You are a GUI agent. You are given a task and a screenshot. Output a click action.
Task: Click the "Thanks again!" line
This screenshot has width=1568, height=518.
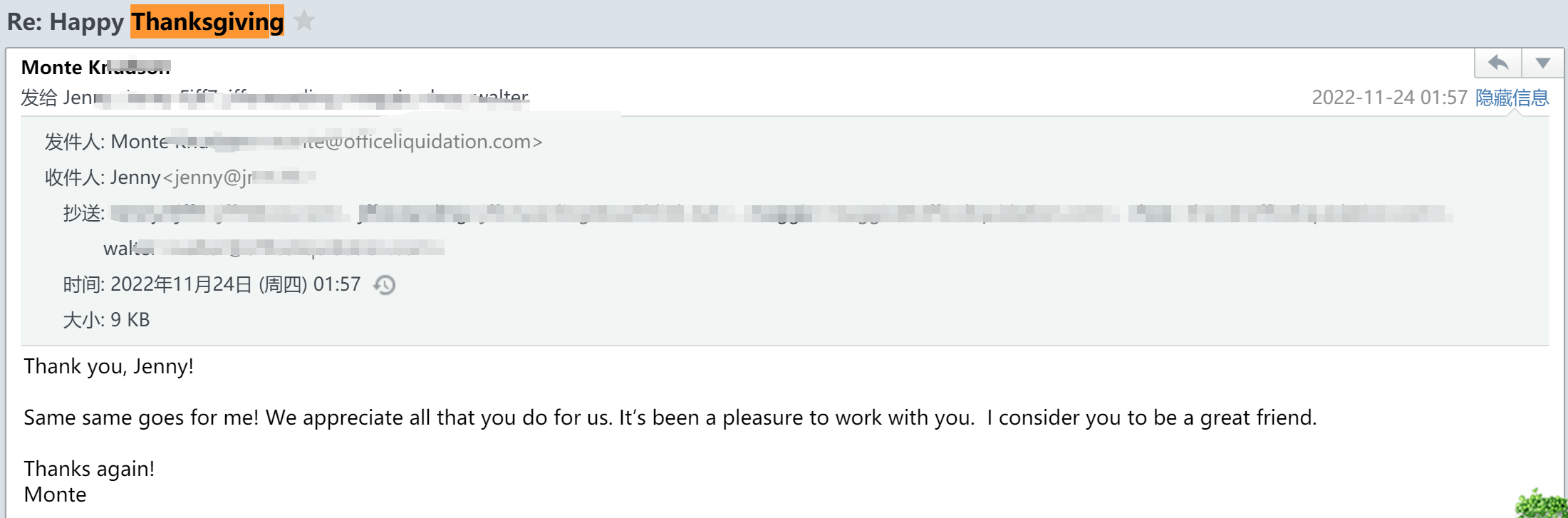pyautogui.click(x=89, y=469)
